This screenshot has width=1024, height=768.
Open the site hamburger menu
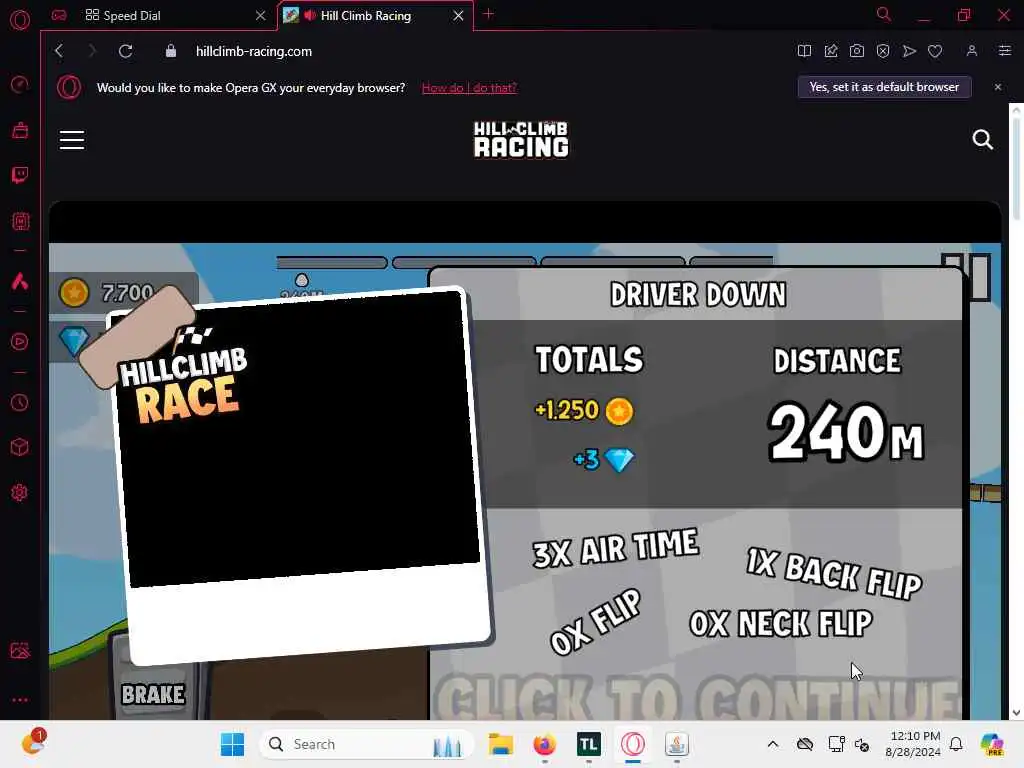72,140
